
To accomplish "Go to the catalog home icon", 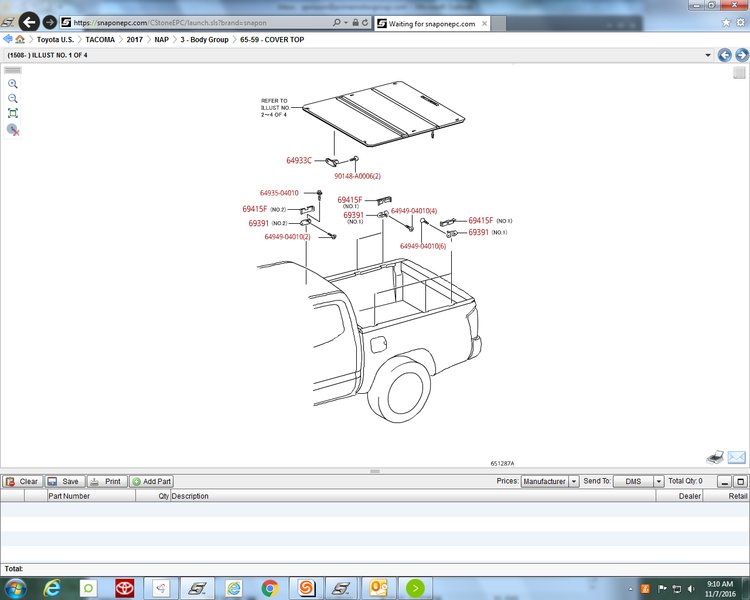I will coord(20,39).
